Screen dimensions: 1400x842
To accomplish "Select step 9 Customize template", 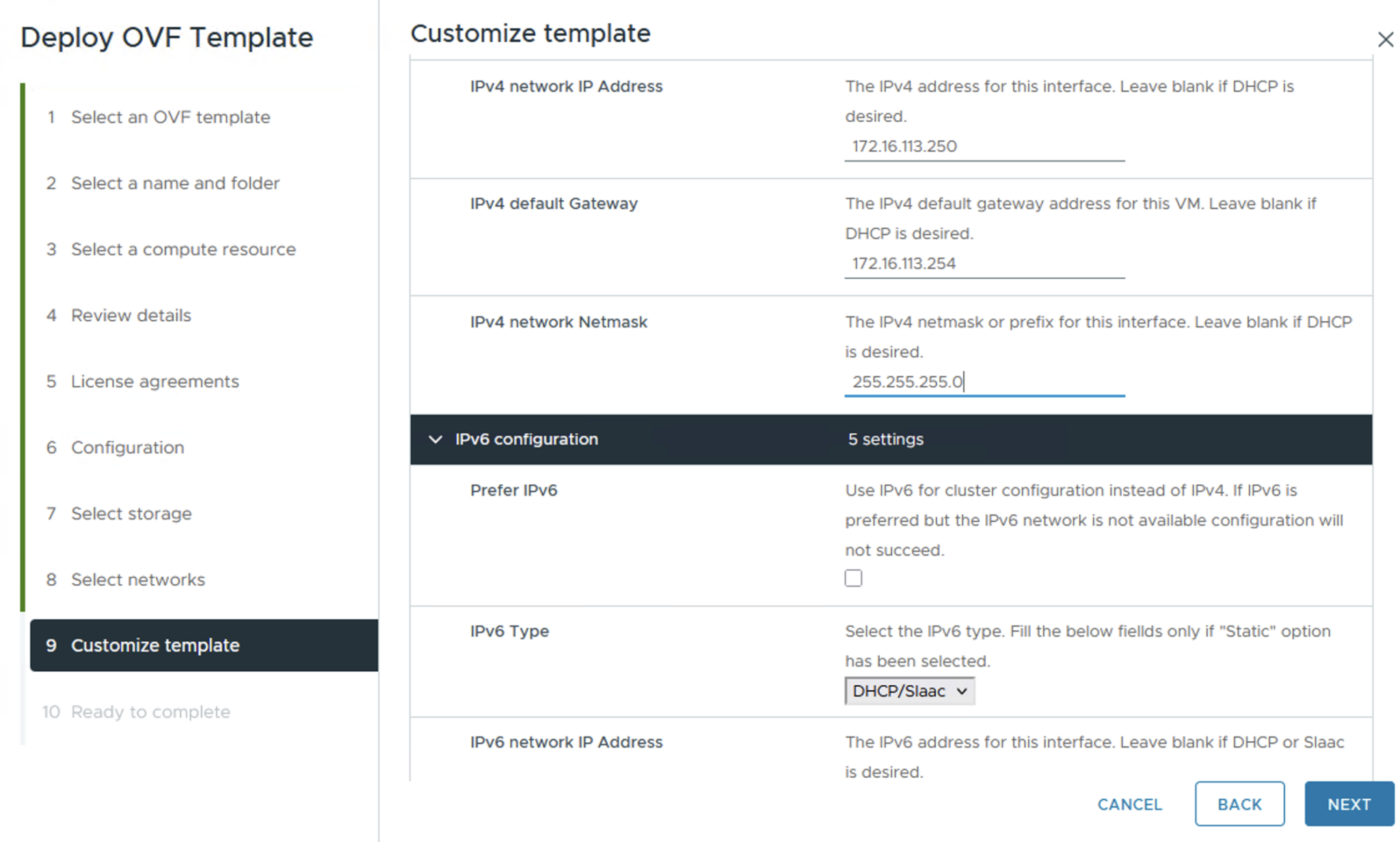I will point(155,645).
